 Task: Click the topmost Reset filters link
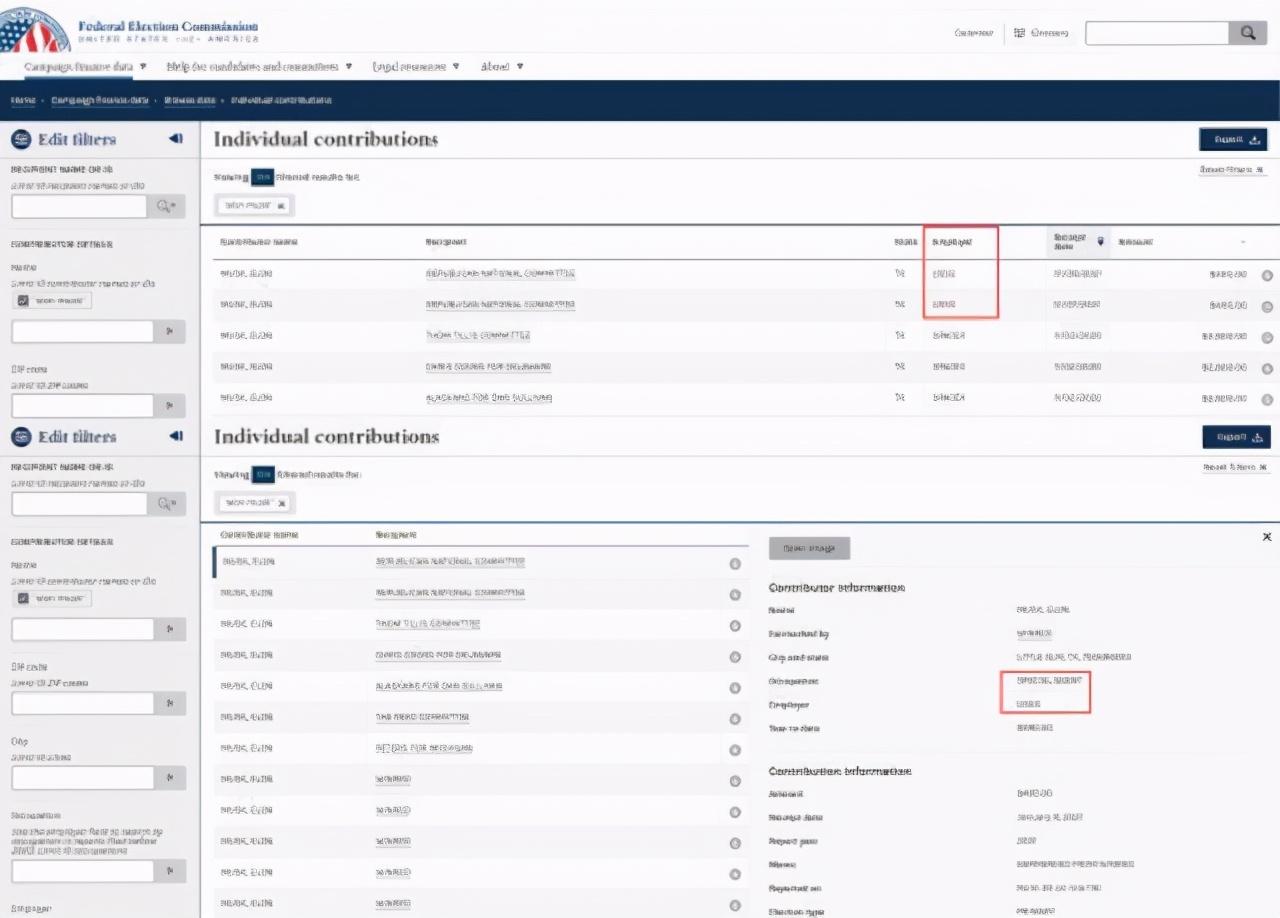pos(1233,170)
